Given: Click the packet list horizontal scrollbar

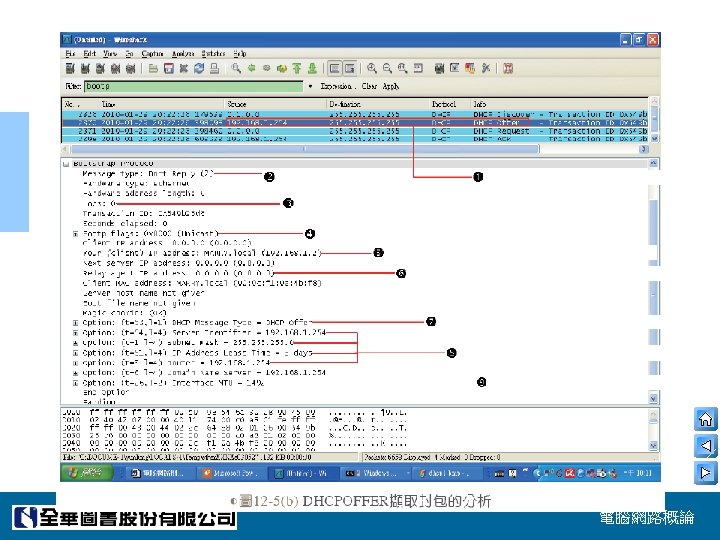Looking at the screenshot, I should (x=305, y=149).
